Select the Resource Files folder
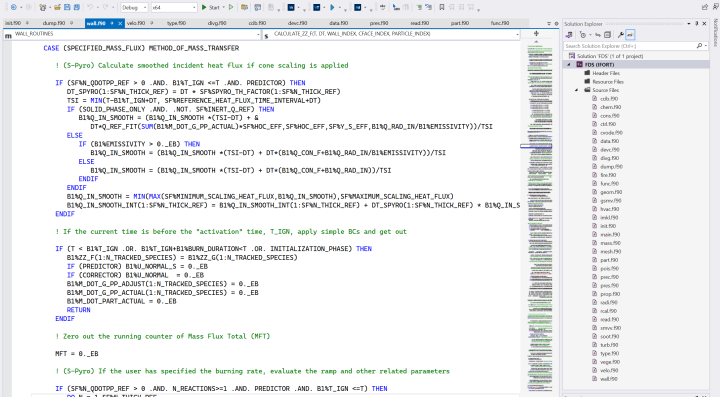 point(608,82)
